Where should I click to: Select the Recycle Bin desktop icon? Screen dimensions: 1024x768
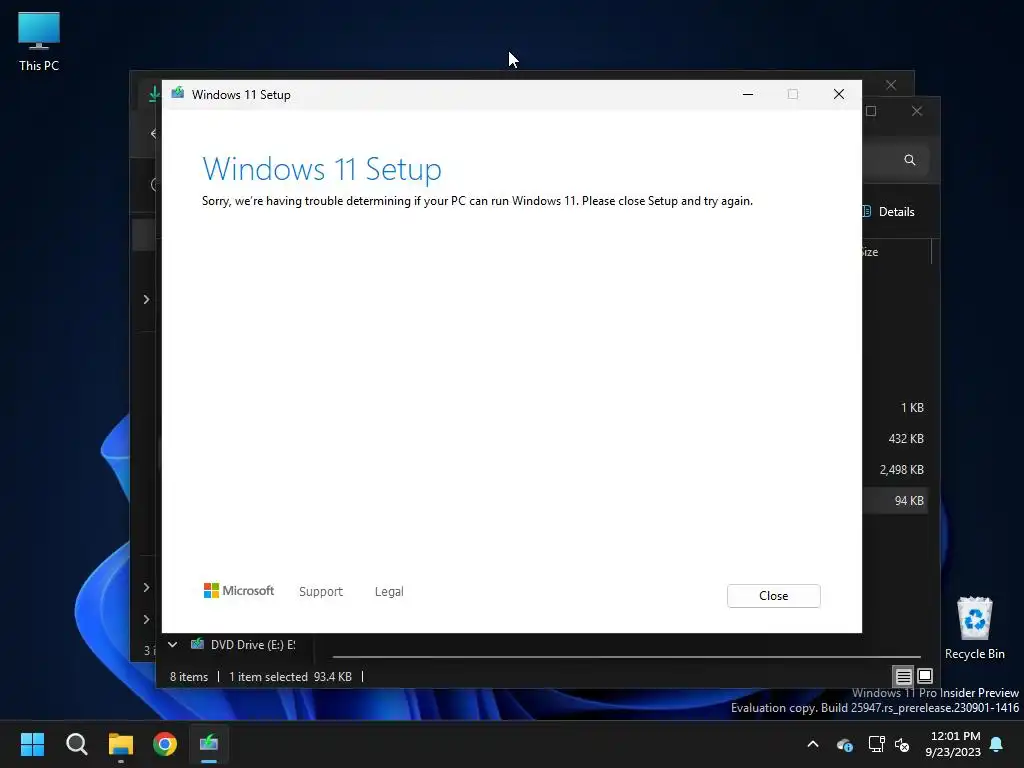tap(974, 628)
